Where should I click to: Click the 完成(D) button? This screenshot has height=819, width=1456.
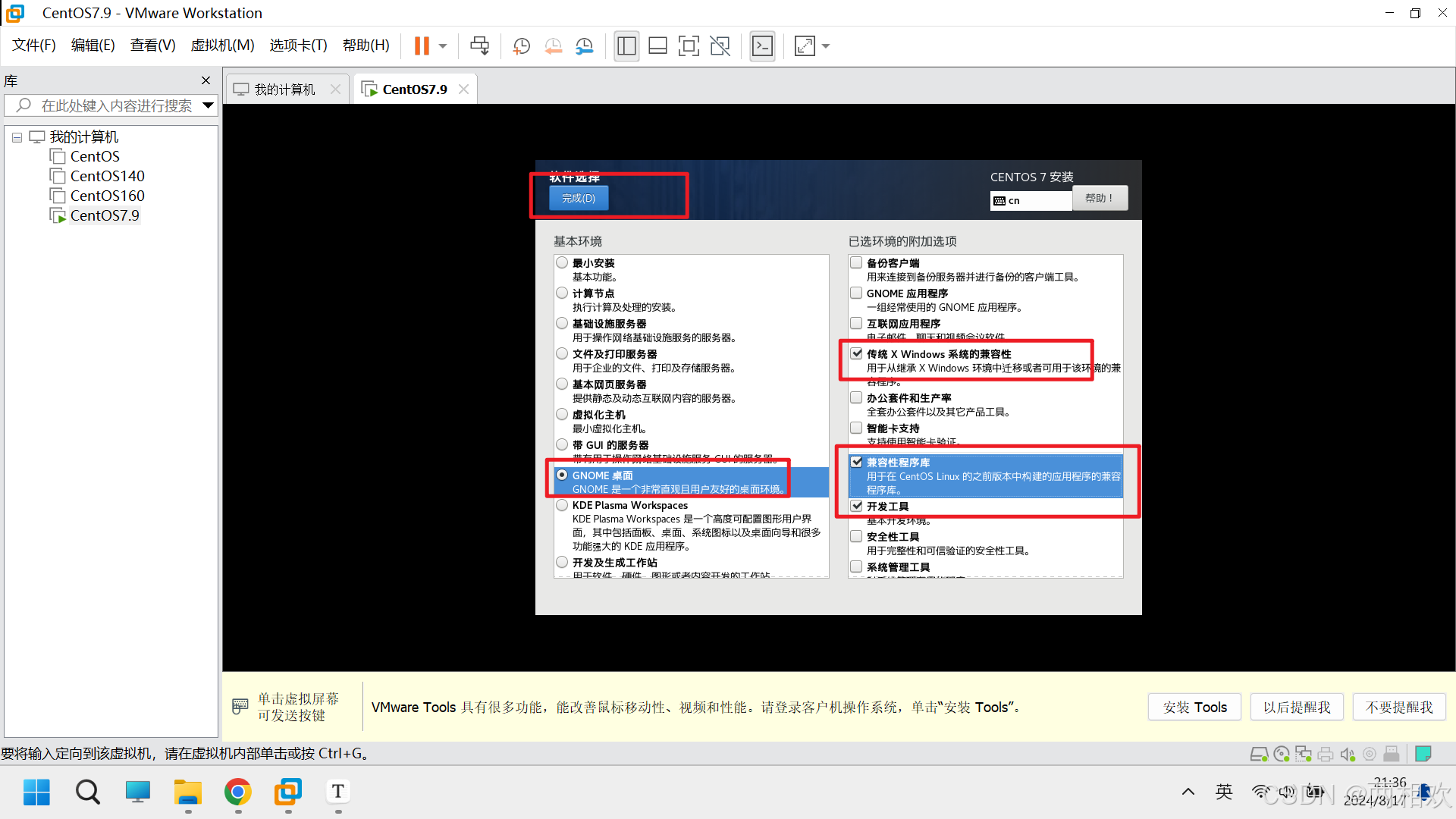579,198
